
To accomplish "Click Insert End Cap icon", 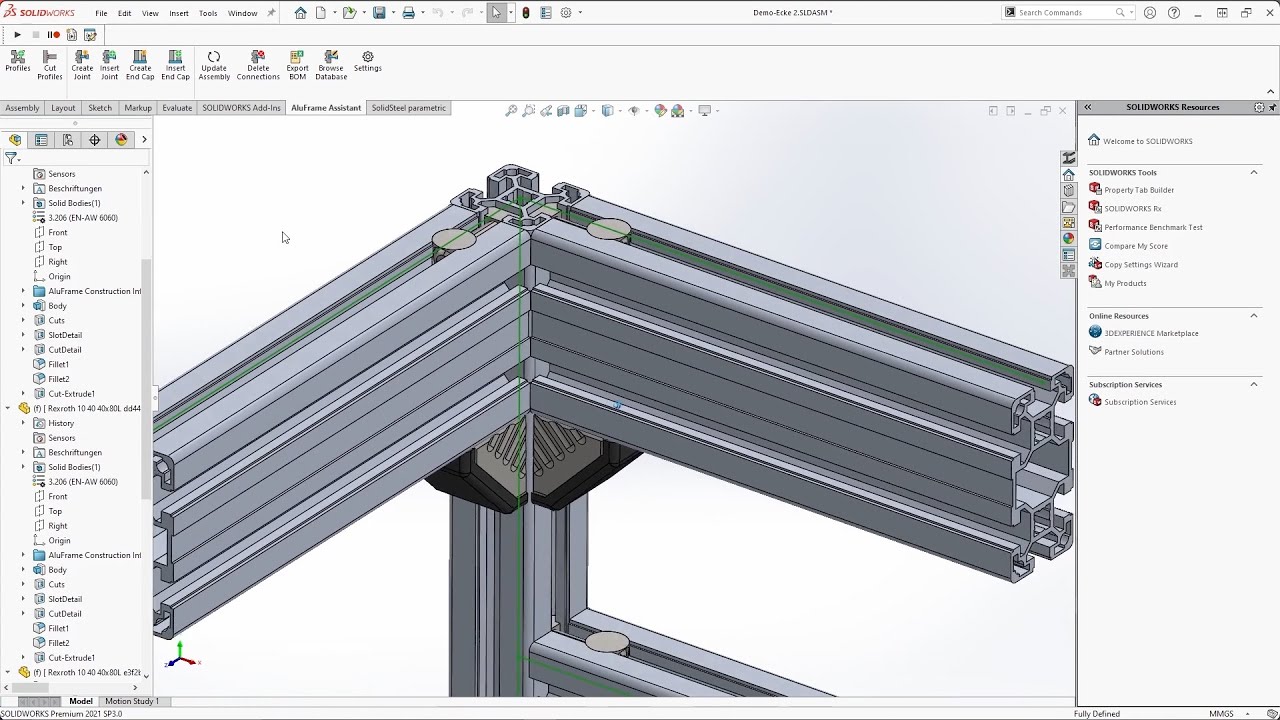I will pos(175,65).
